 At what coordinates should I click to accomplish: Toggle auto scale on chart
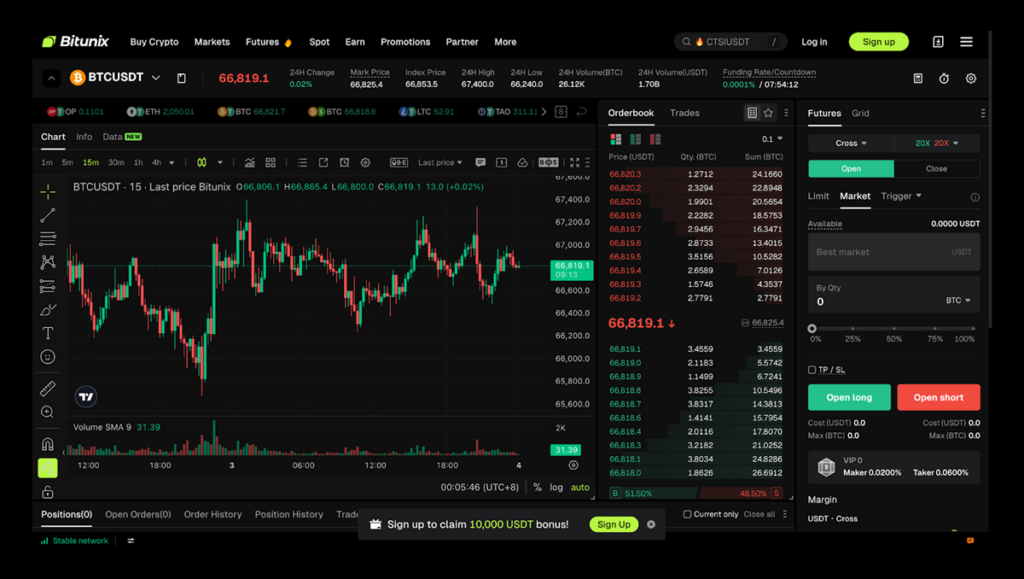[x=580, y=487]
